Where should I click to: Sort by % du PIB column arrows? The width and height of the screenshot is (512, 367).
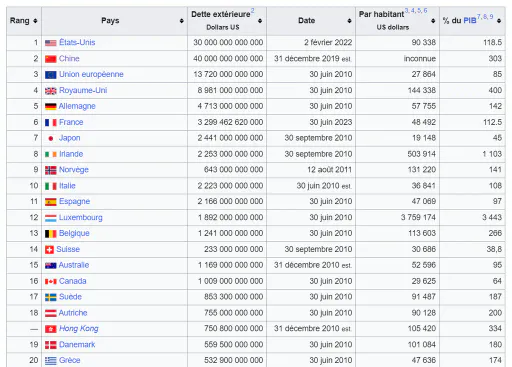499,21
